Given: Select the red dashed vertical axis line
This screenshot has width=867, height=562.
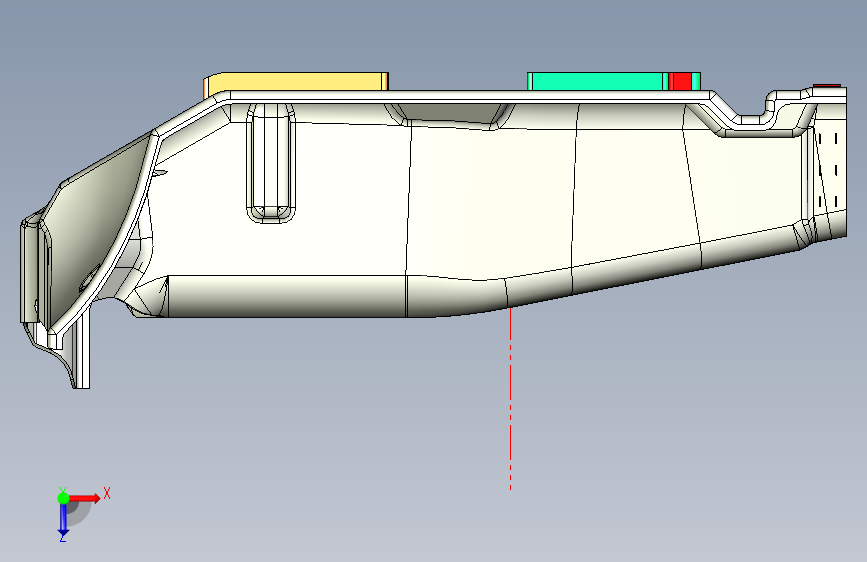Looking at the screenshot, I should [510, 398].
